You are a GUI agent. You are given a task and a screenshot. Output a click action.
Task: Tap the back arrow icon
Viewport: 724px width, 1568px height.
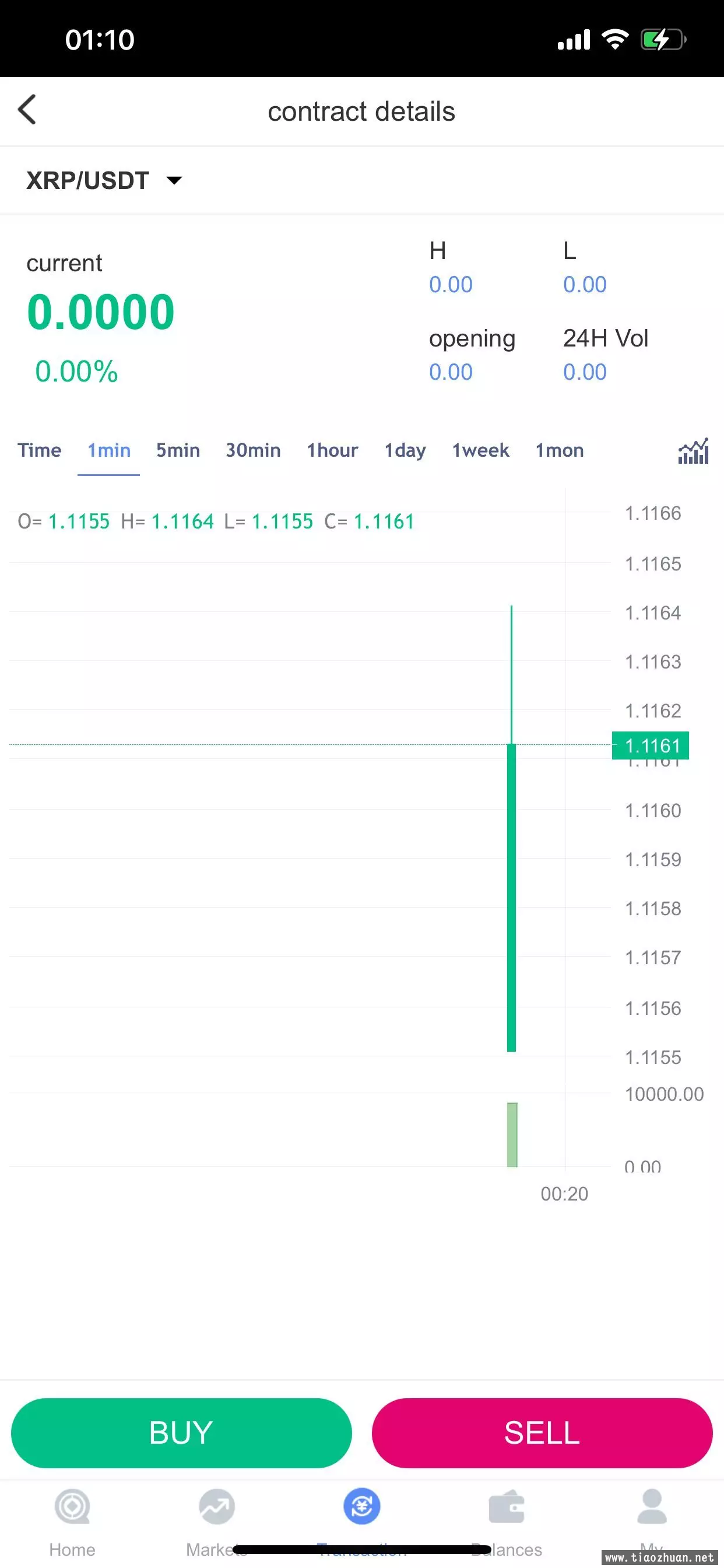(27, 110)
